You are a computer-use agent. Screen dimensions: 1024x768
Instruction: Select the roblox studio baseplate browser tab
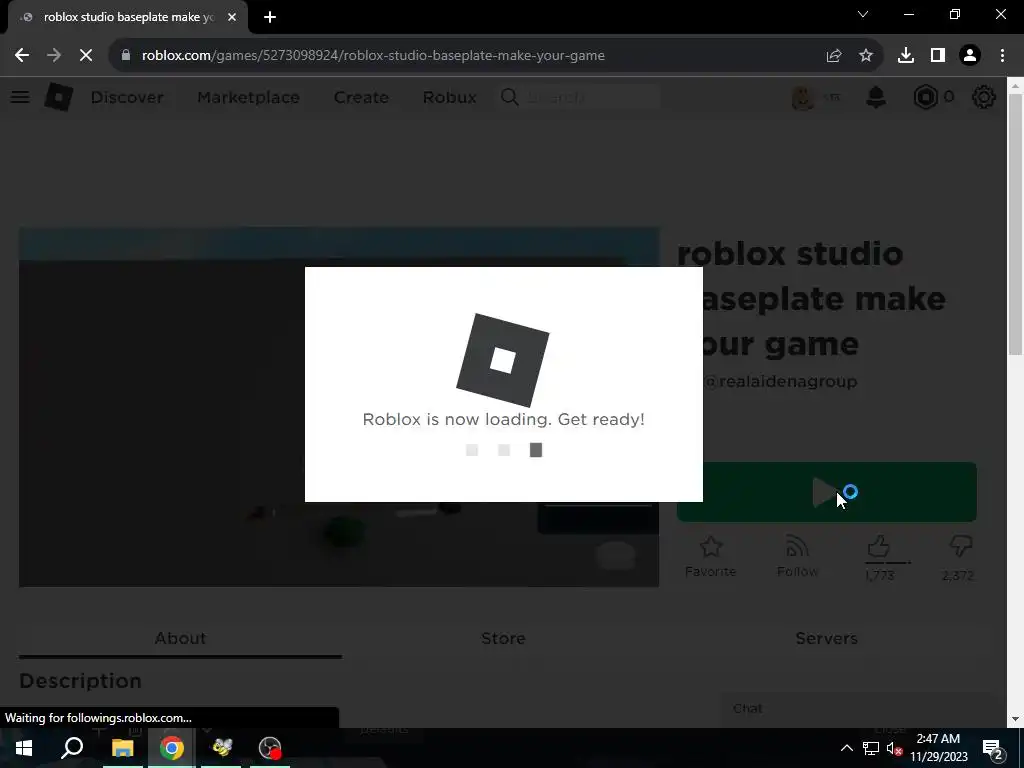pyautogui.click(x=128, y=17)
